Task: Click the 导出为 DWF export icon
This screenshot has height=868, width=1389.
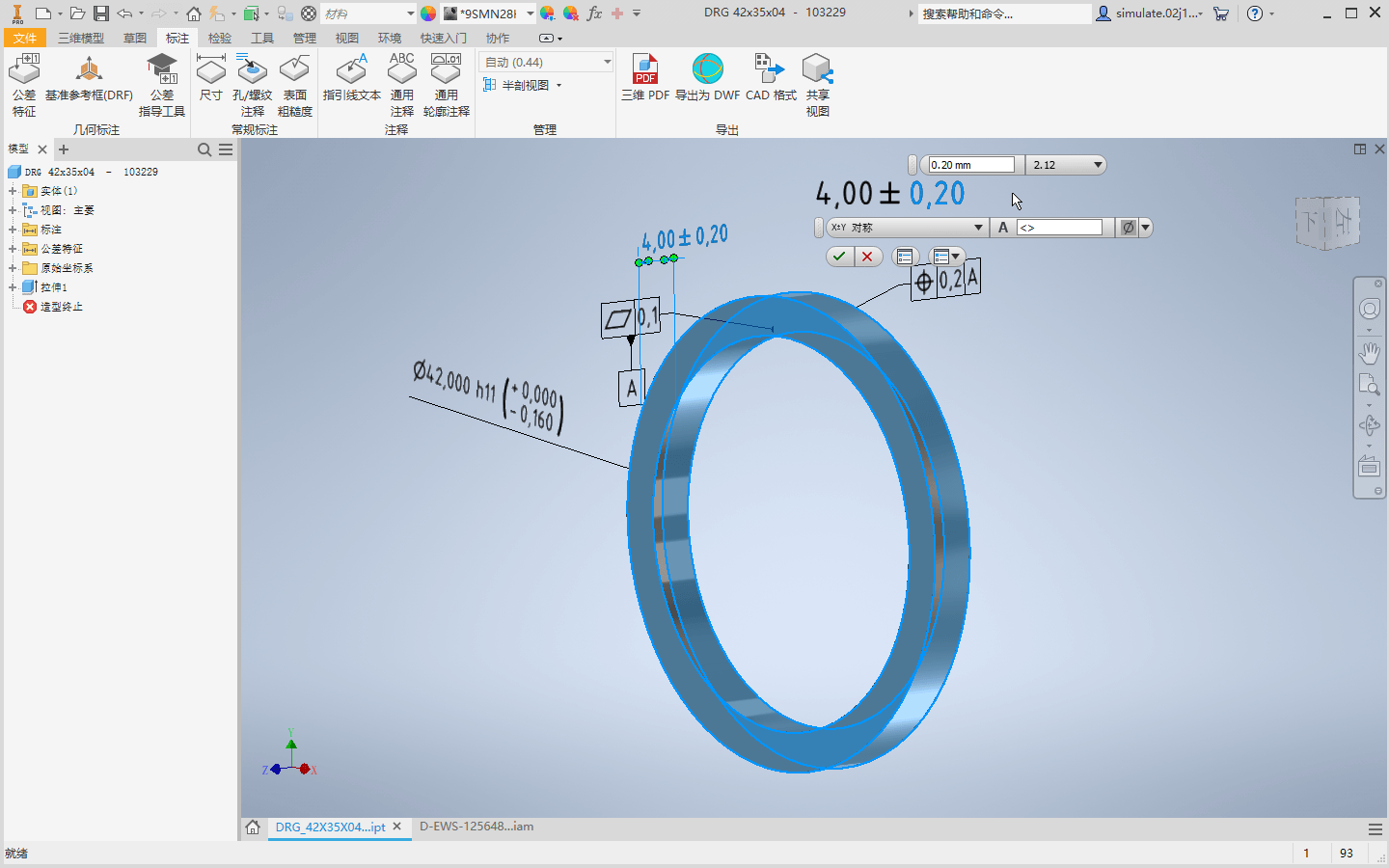Action: pos(707,78)
